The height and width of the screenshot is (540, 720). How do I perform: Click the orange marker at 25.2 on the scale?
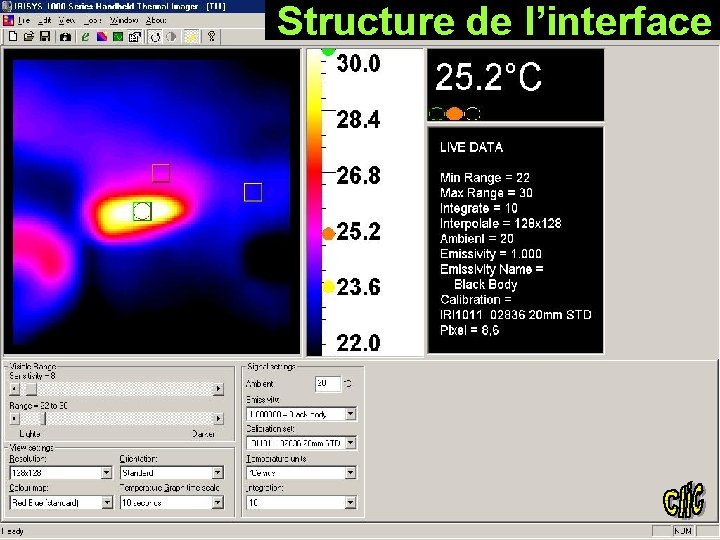pyautogui.click(x=328, y=234)
